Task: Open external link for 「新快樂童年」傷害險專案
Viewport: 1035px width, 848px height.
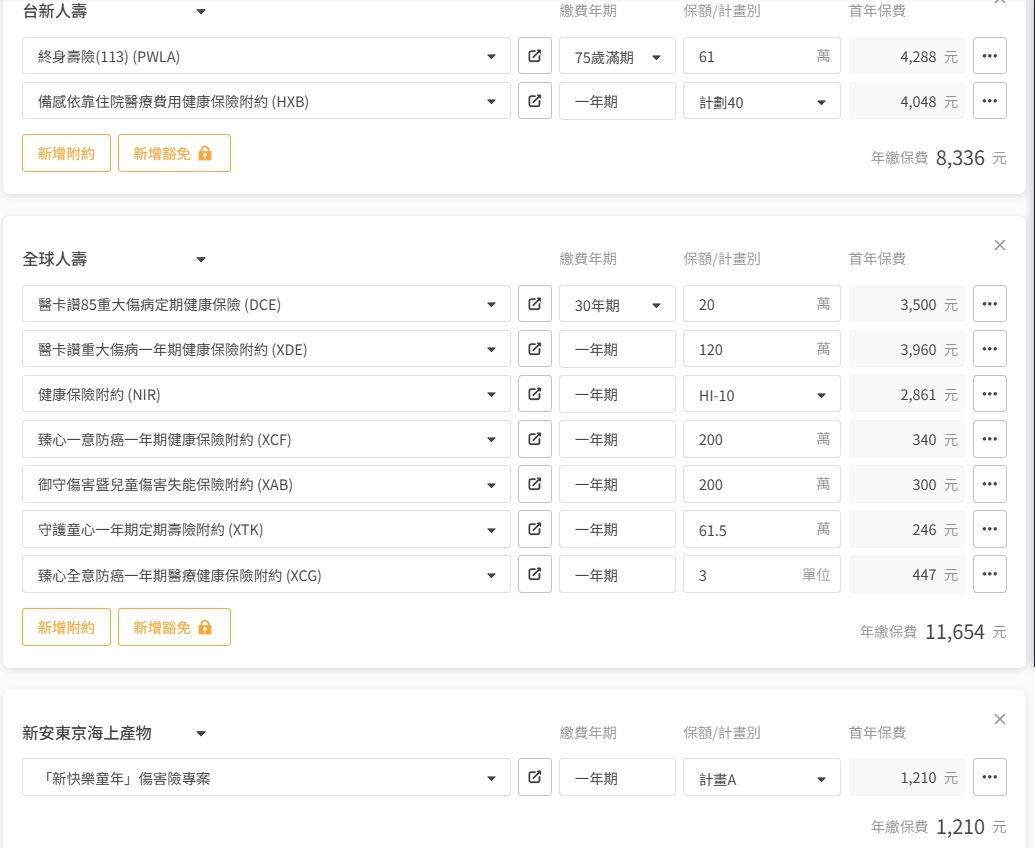Action: [x=534, y=777]
